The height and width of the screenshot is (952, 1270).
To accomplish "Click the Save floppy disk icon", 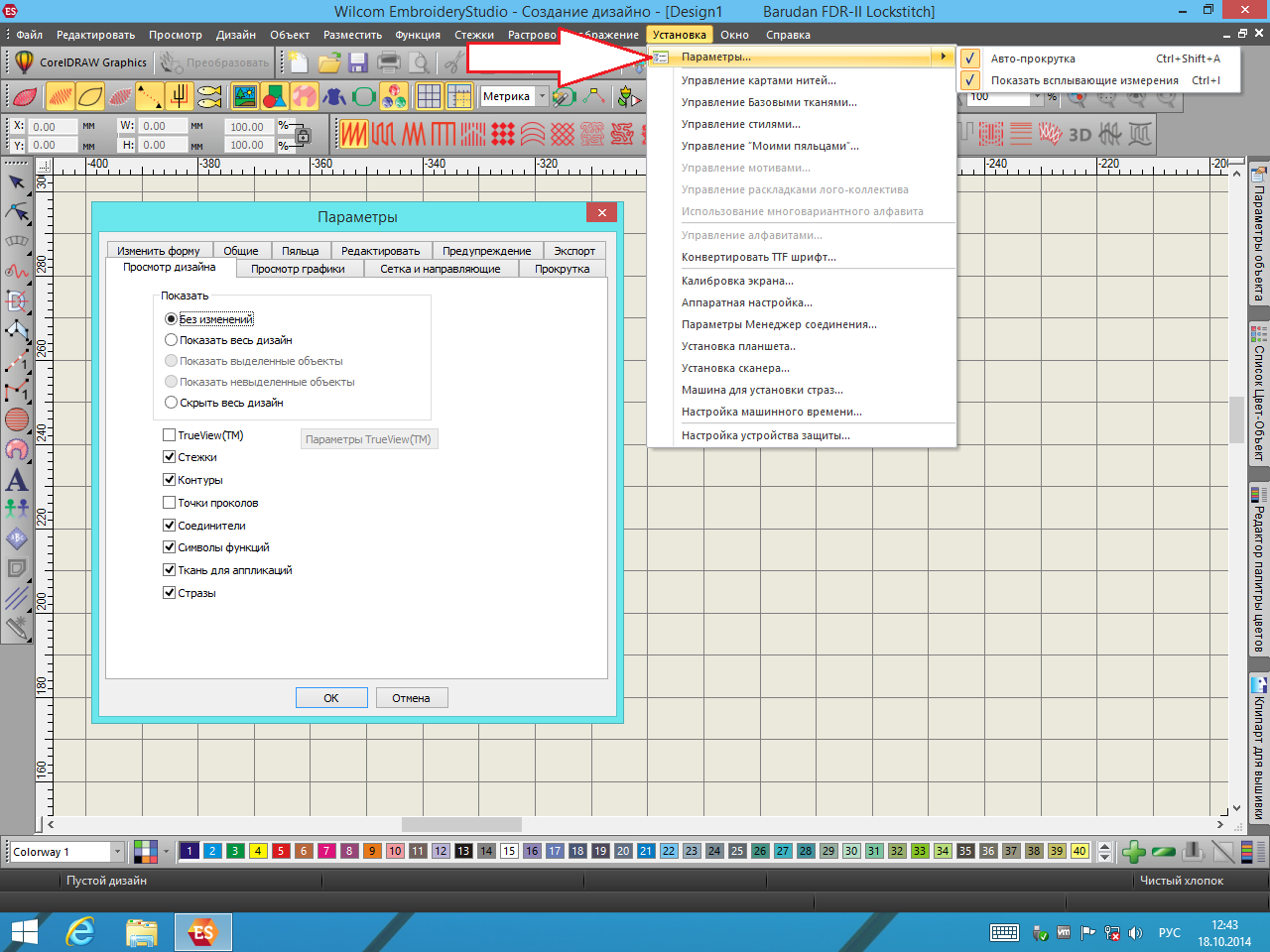I will pos(358,63).
